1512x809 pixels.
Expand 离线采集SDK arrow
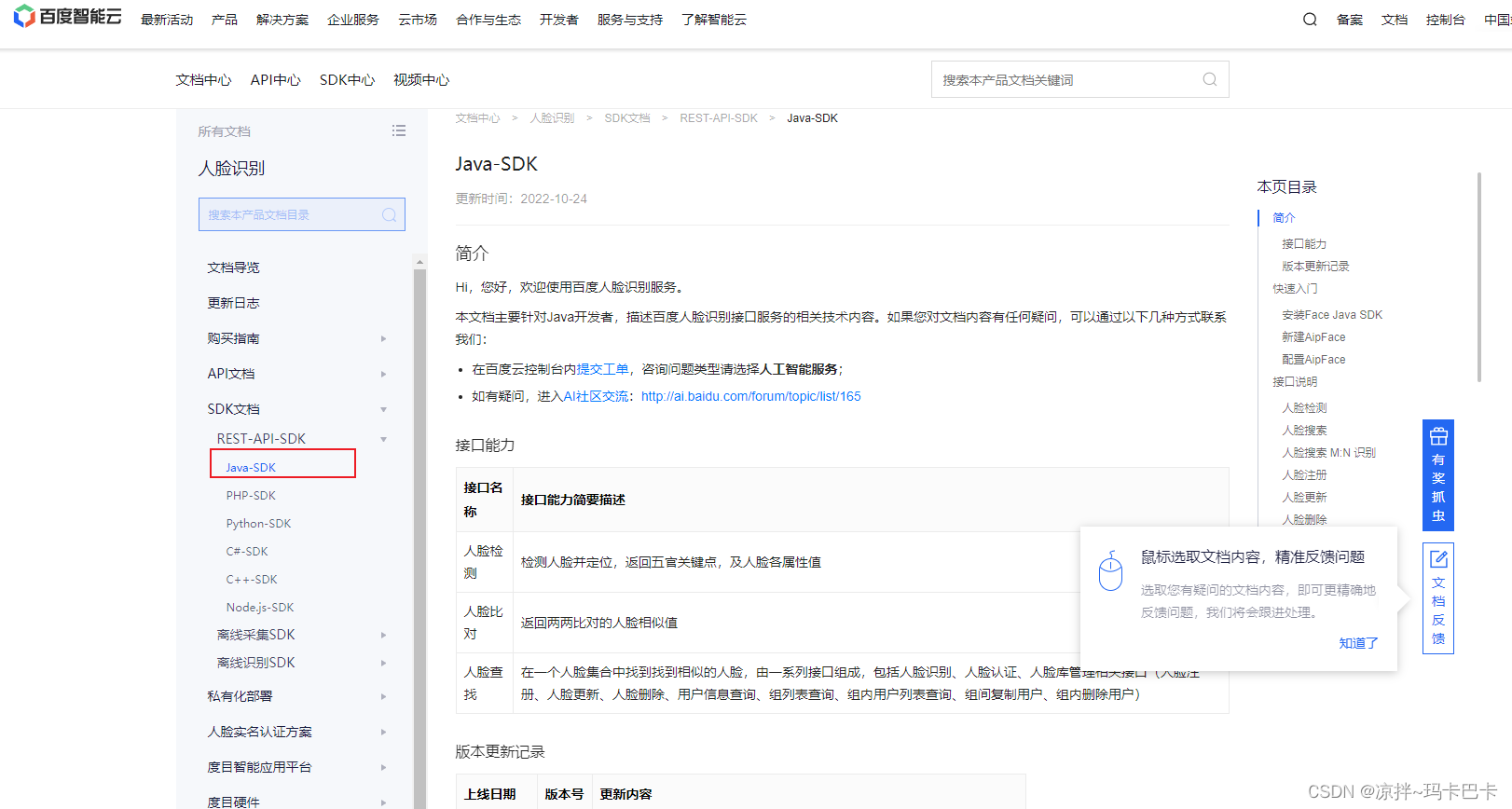click(x=383, y=636)
